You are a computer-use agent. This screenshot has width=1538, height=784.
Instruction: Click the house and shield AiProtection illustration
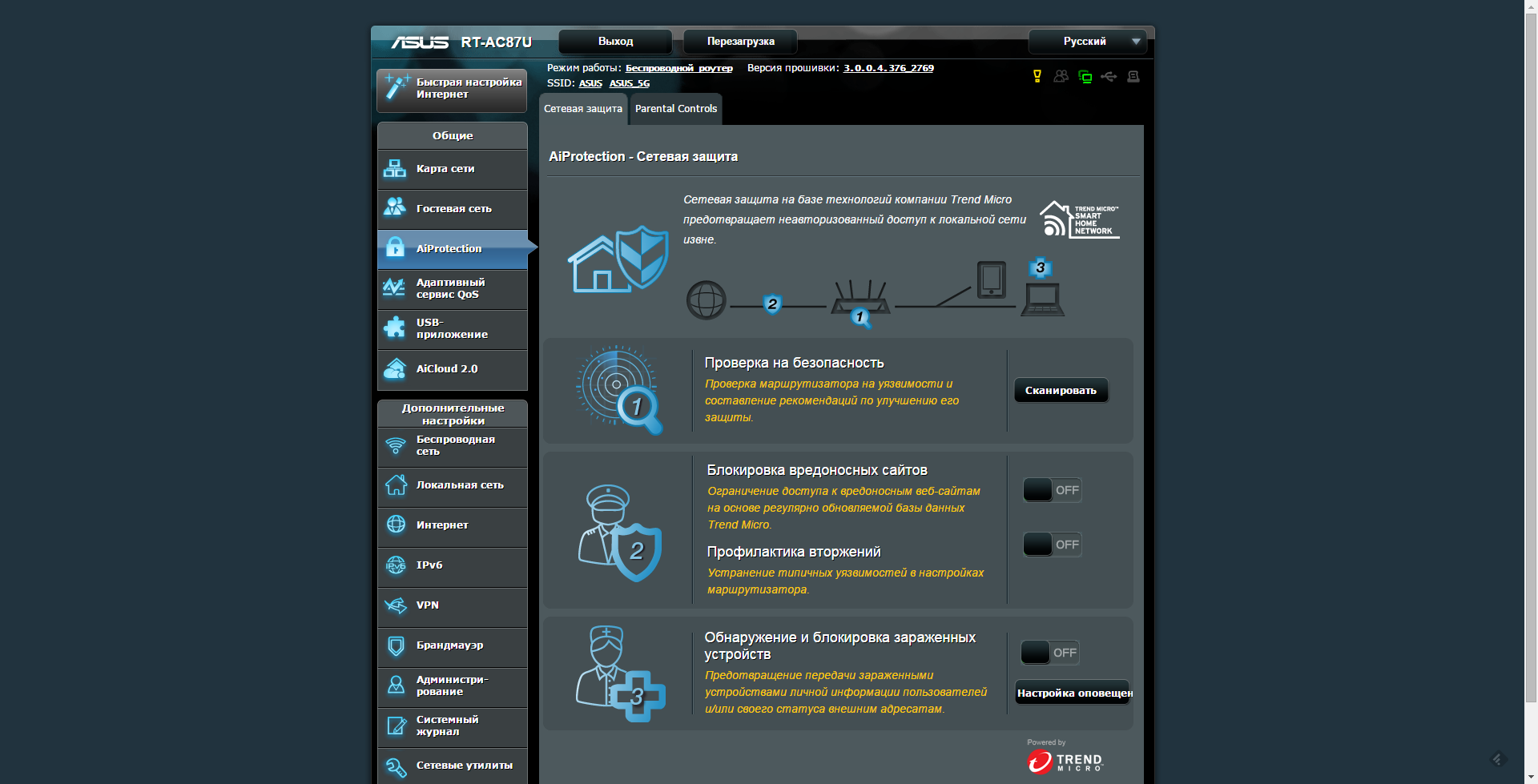tap(618, 259)
